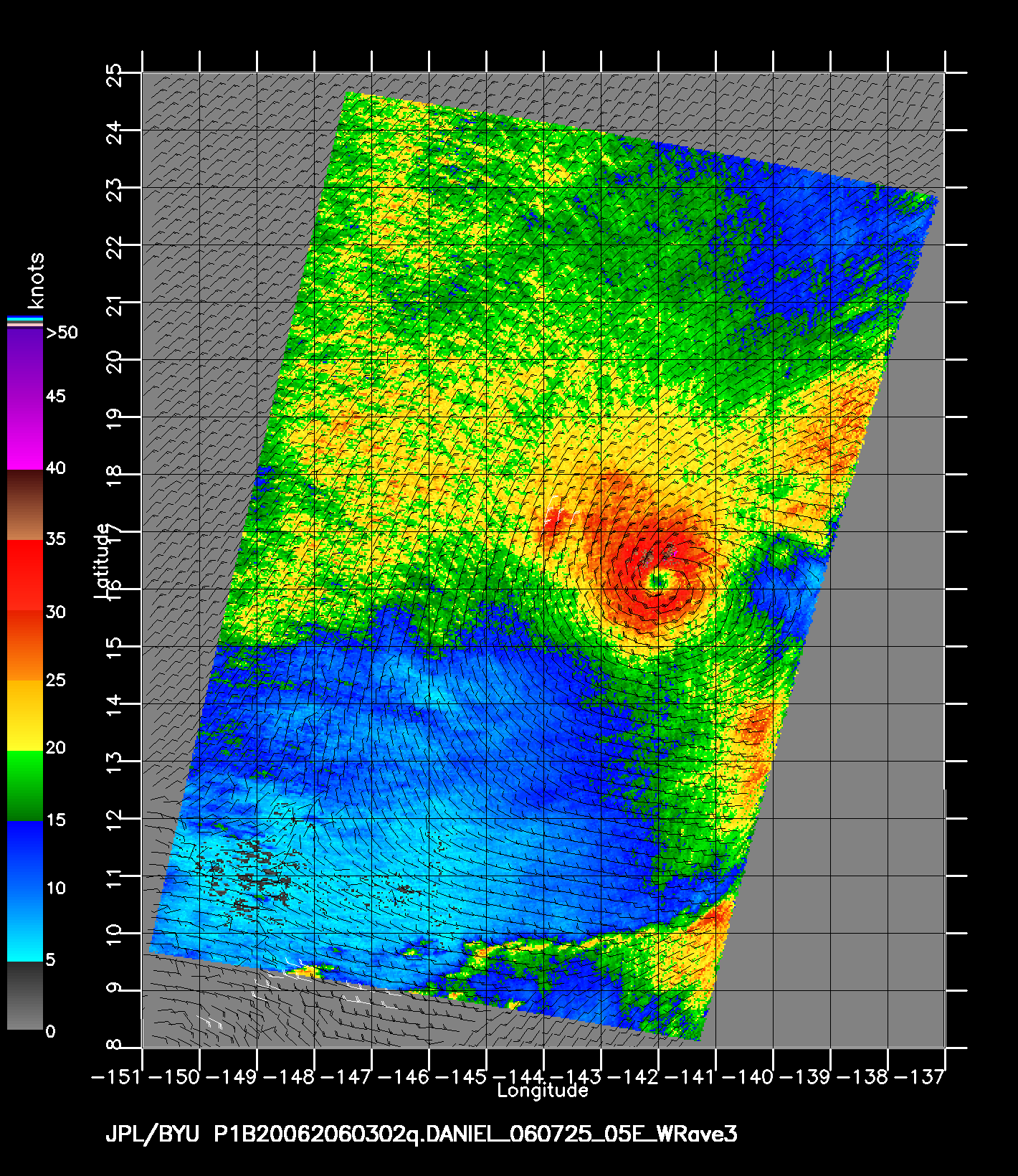Click the '>50' color scale label
The height and width of the screenshot is (1176, 1018).
point(62,333)
